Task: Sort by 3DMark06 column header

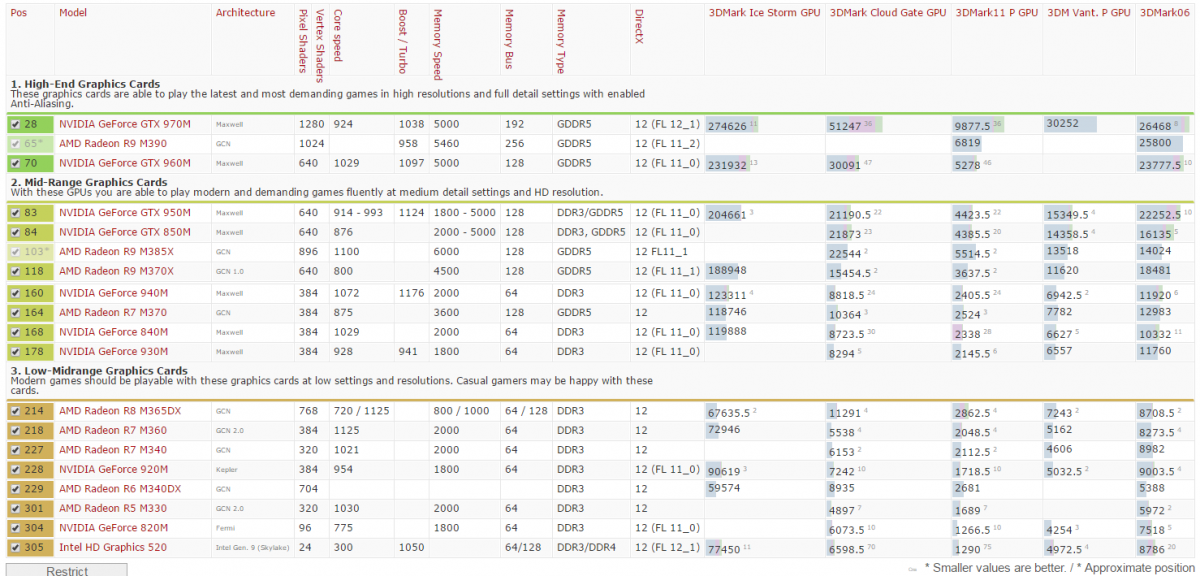Action: [x=1163, y=13]
